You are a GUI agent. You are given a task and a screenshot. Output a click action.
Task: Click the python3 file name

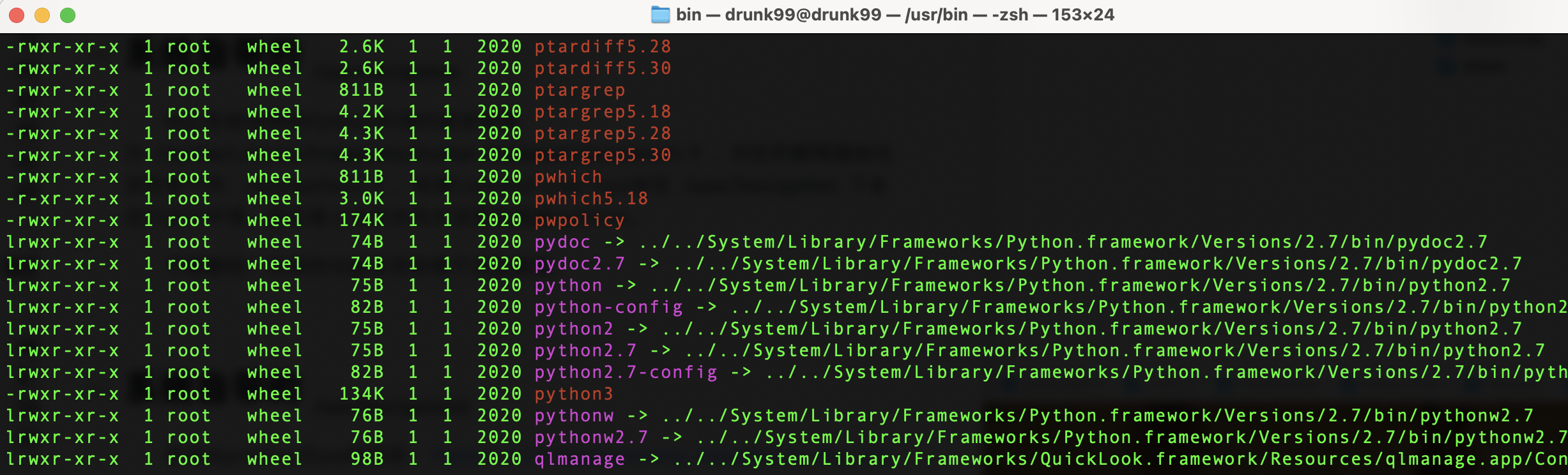(574, 394)
